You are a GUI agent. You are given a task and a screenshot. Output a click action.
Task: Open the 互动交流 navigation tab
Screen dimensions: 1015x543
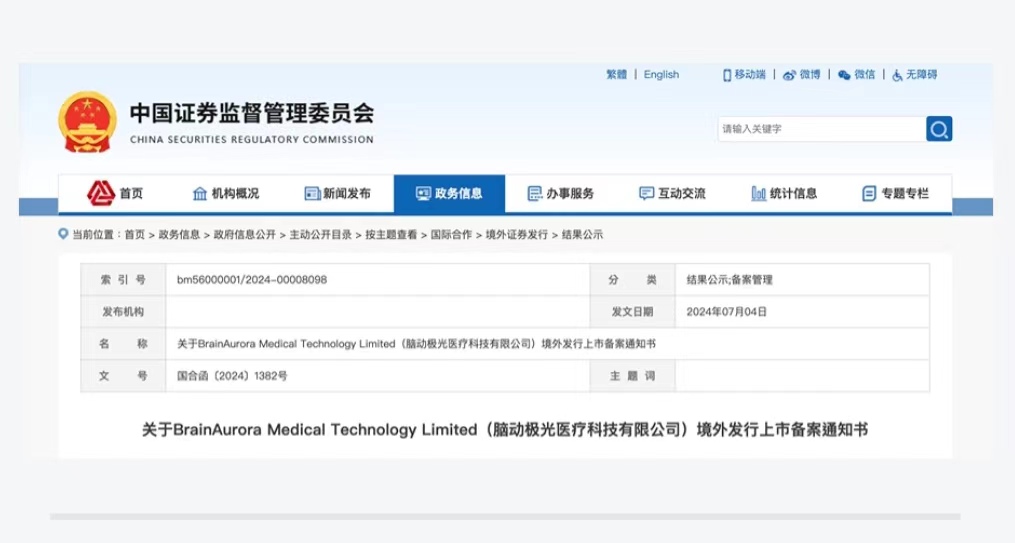click(672, 194)
